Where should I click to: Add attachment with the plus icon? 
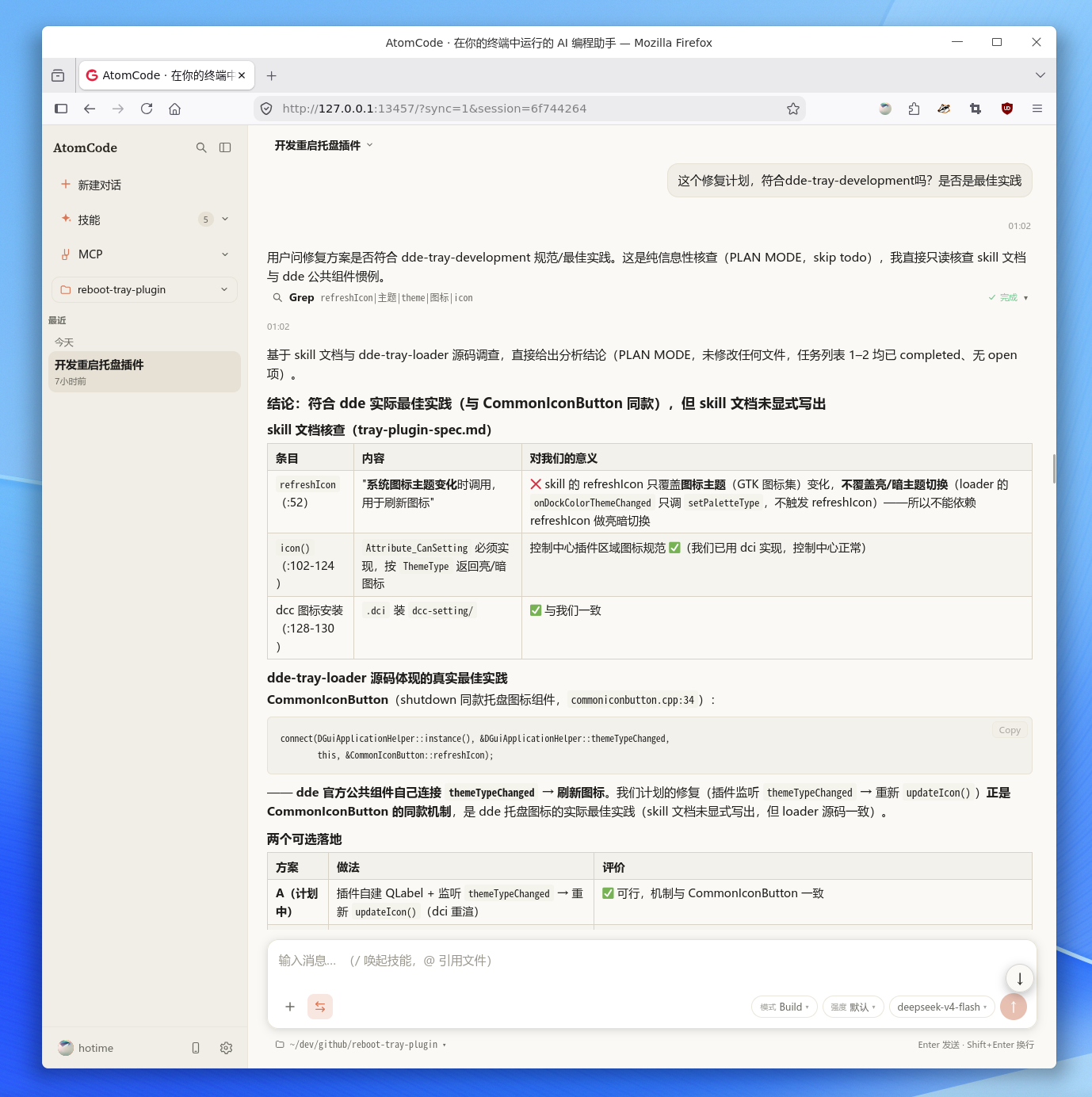click(x=290, y=1007)
